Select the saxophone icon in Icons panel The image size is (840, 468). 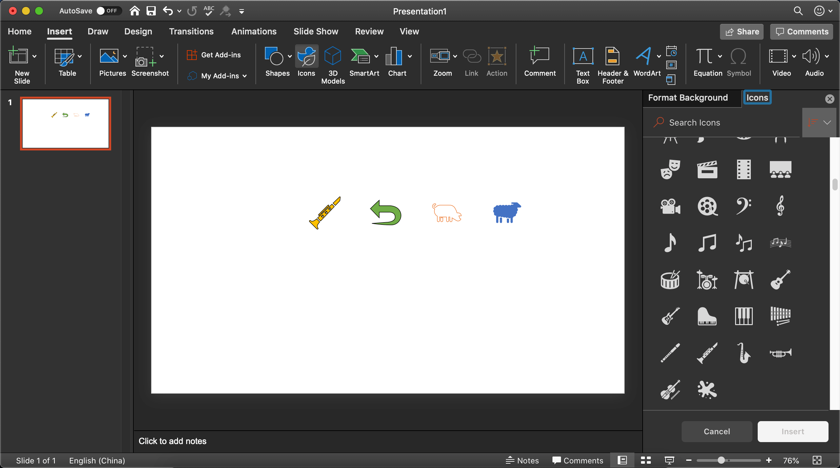point(744,353)
